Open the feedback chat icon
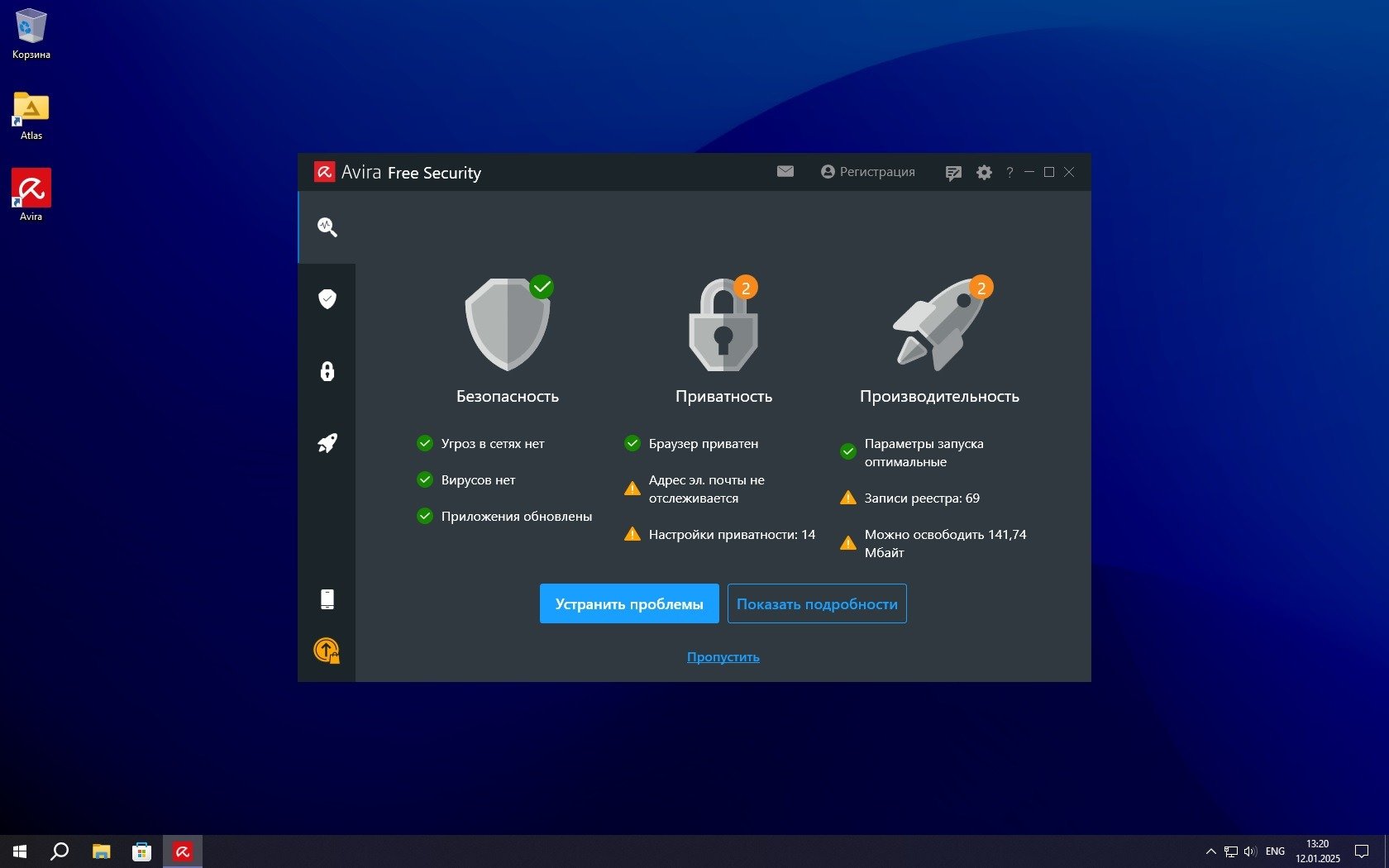Screen dimensions: 1389x868 [953, 173]
